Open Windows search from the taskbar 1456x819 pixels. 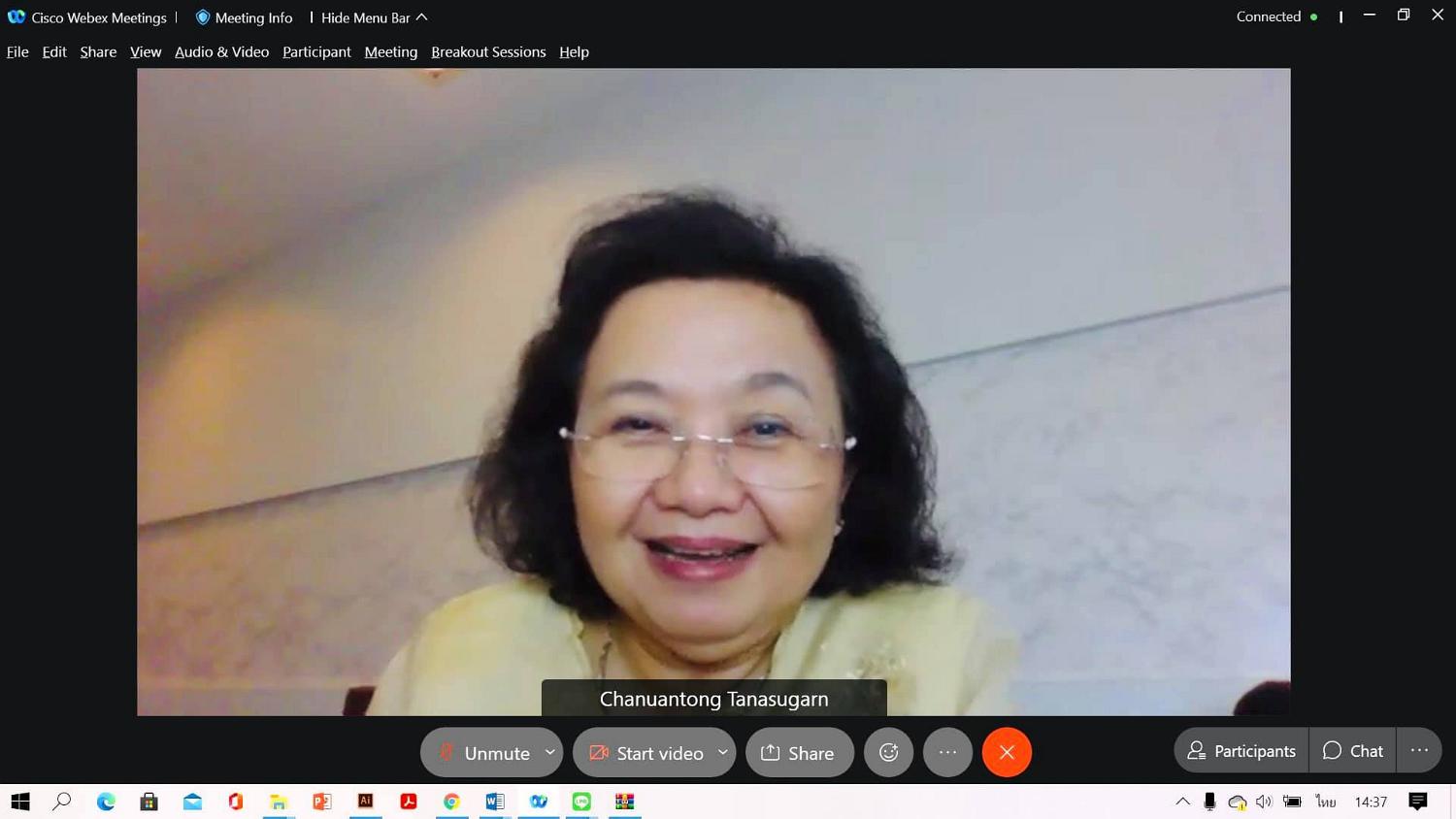pos(62,802)
